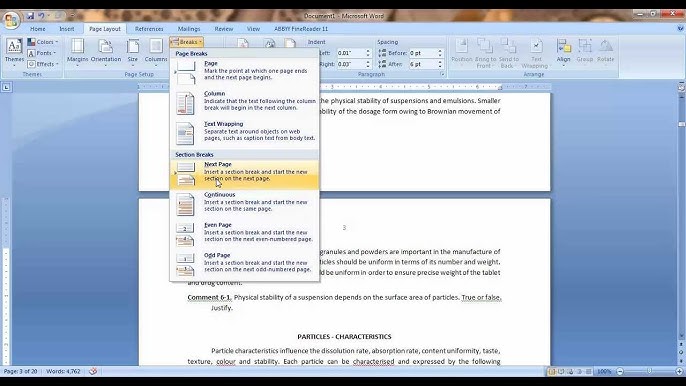
Task: Click the Save icon in Quick Access toolbar
Action: pyautogui.click(x=30, y=16)
